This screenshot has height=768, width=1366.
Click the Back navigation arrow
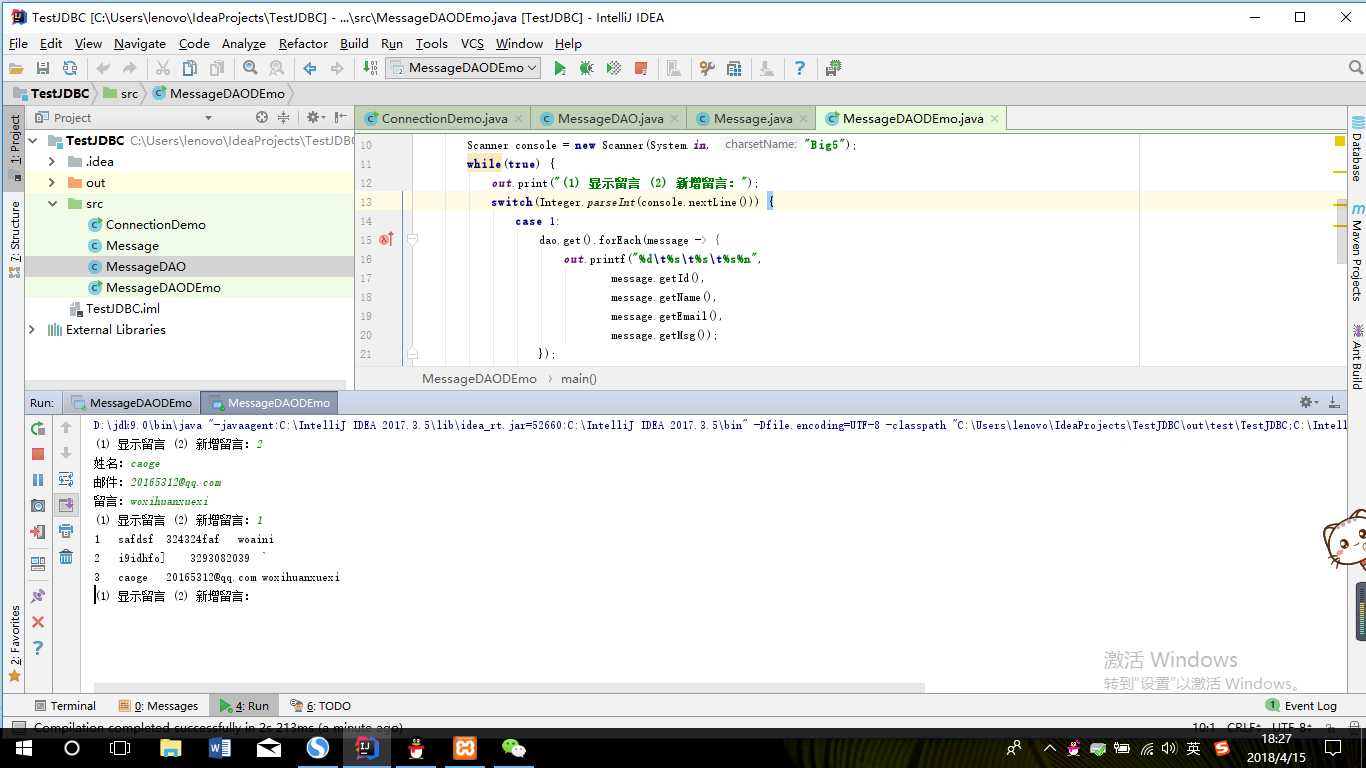(310, 68)
